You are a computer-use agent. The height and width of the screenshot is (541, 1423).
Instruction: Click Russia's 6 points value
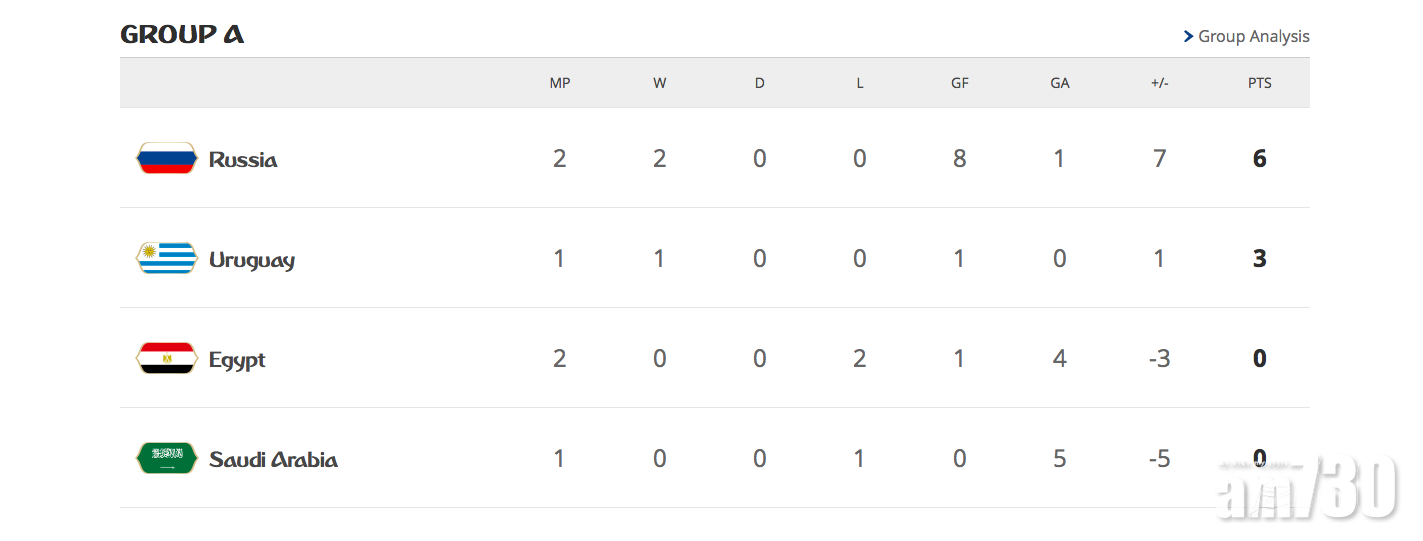pos(1260,158)
